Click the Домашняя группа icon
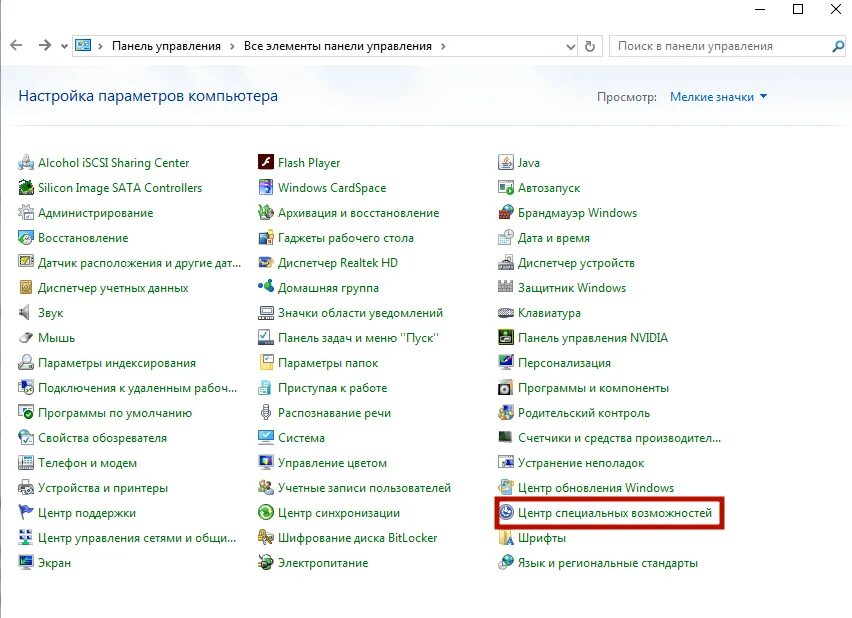This screenshot has height=618, width=852. (x=266, y=288)
